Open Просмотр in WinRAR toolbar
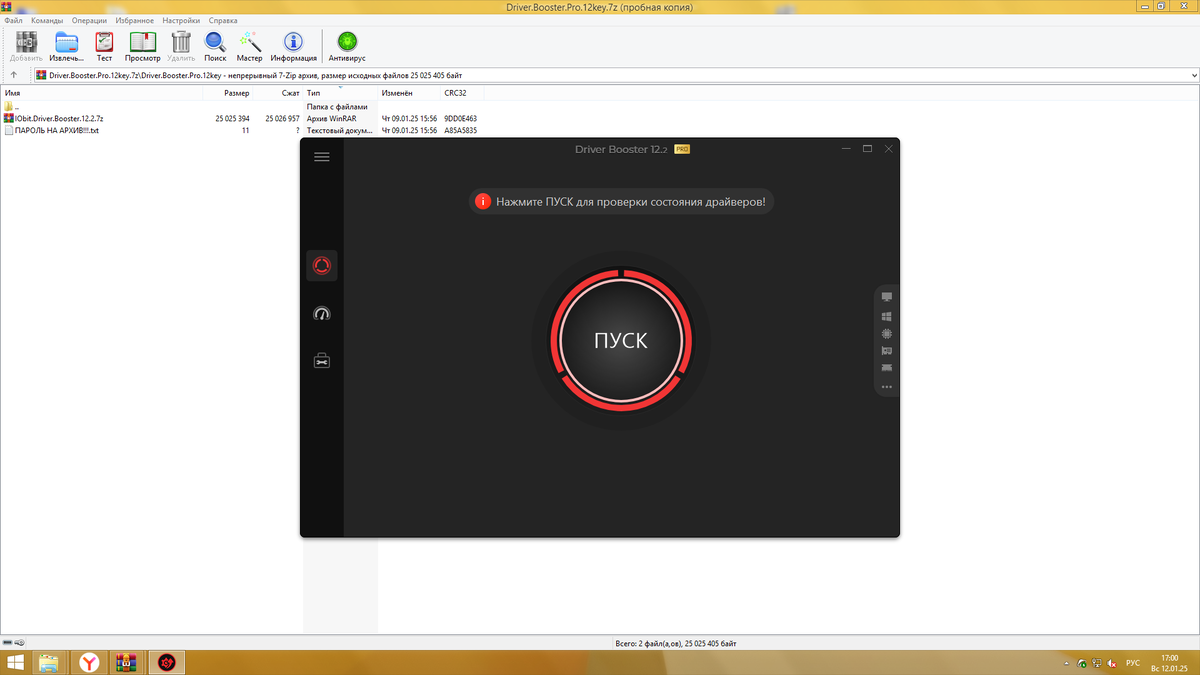This screenshot has height=675, width=1200. click(x=143, y=46)
